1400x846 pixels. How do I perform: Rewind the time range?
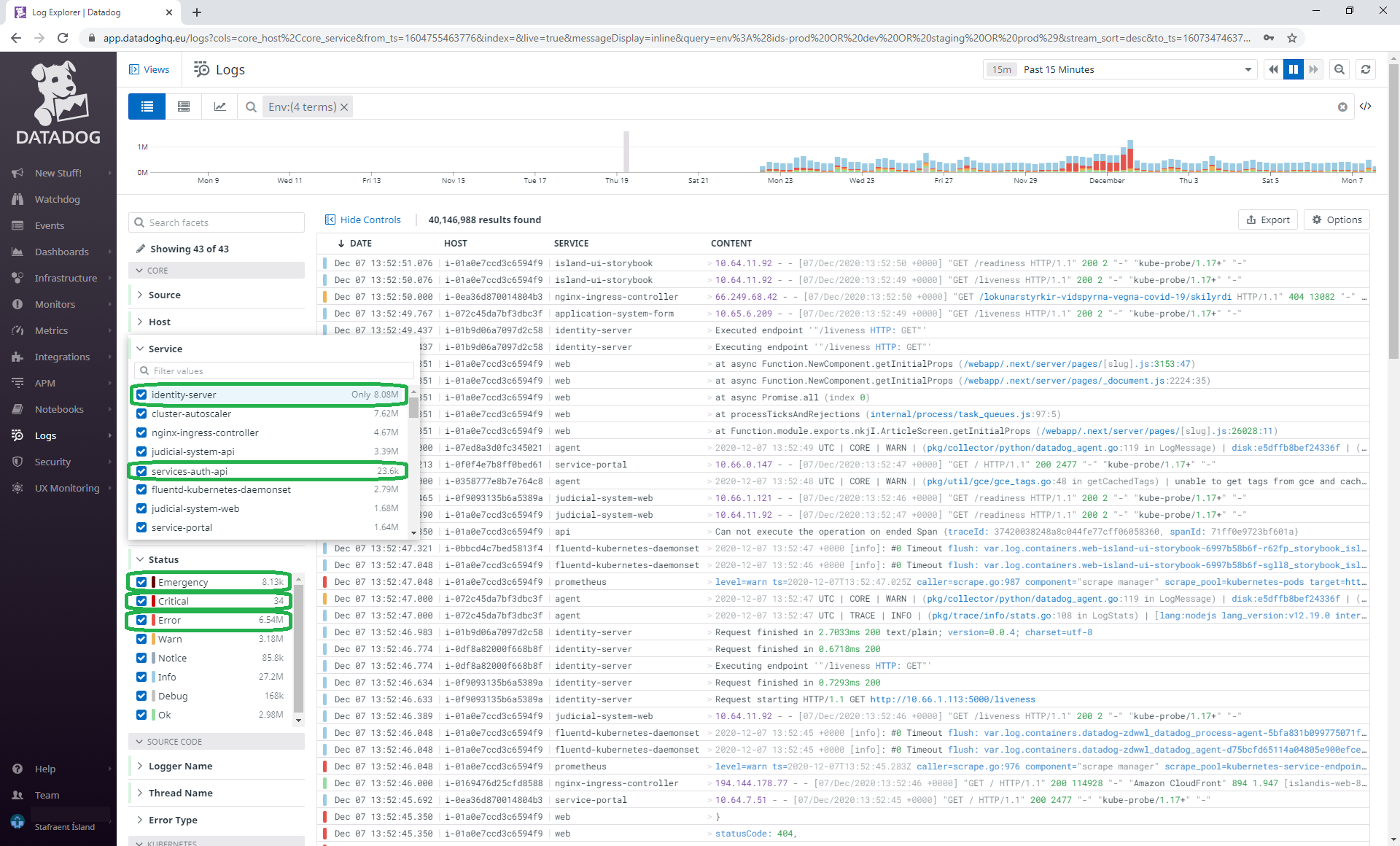[x=1273, y=69]
